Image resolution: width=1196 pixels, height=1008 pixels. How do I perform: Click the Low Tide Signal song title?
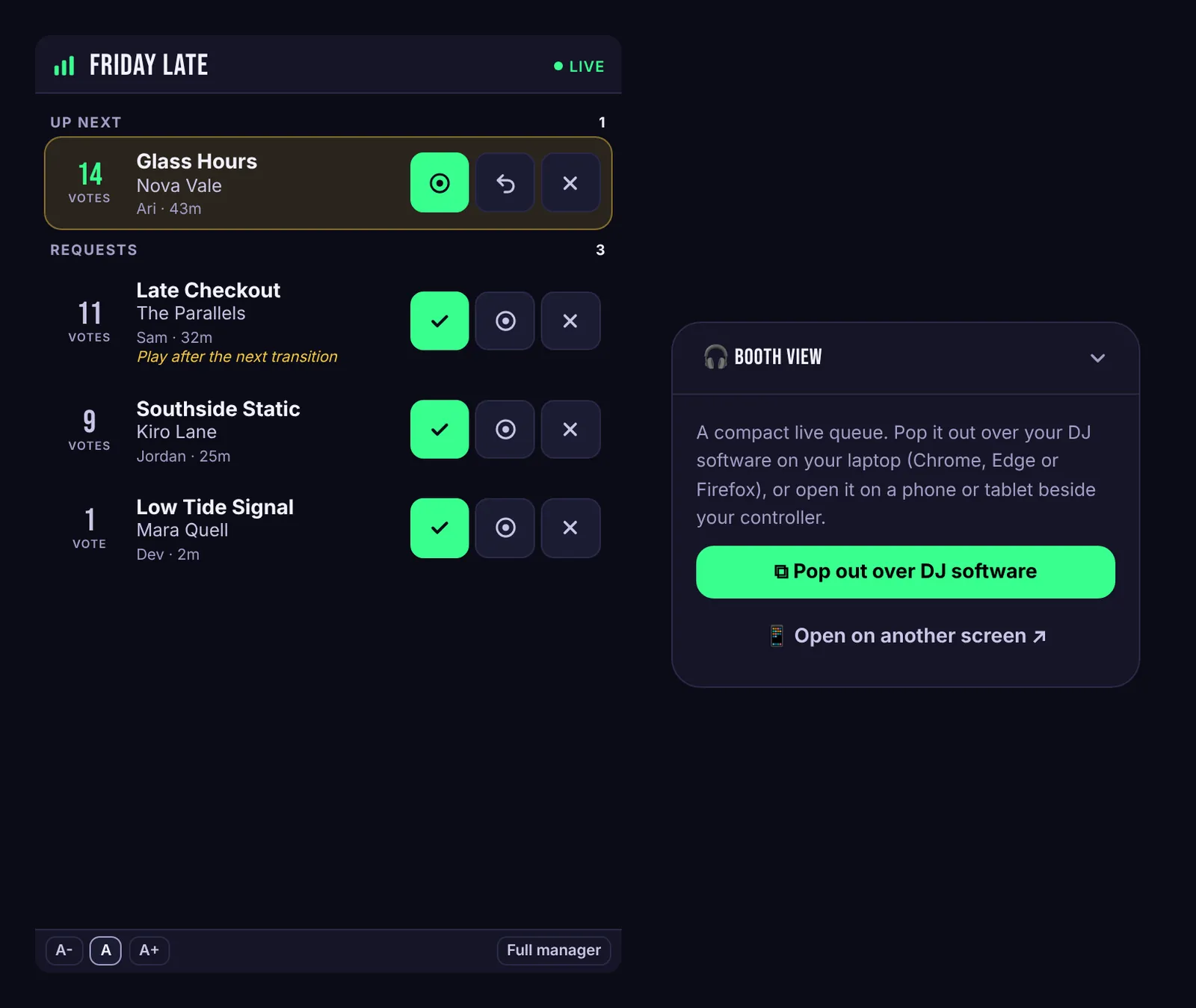point(215,507)
